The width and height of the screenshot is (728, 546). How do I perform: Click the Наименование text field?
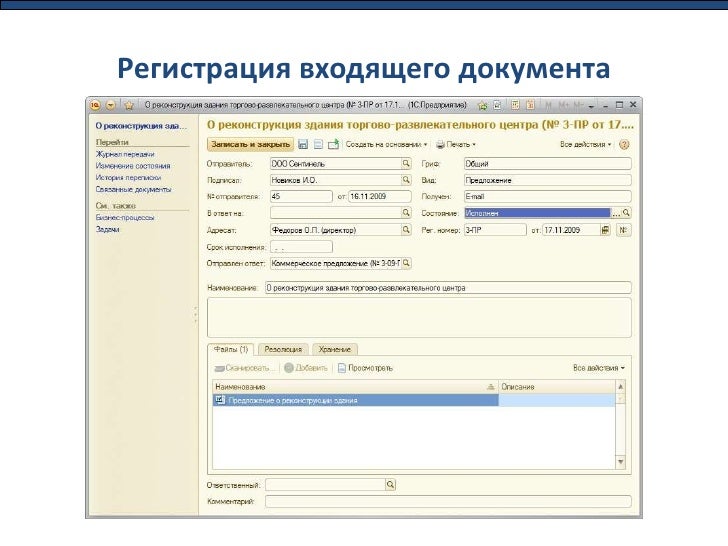[x=448, y=288]
